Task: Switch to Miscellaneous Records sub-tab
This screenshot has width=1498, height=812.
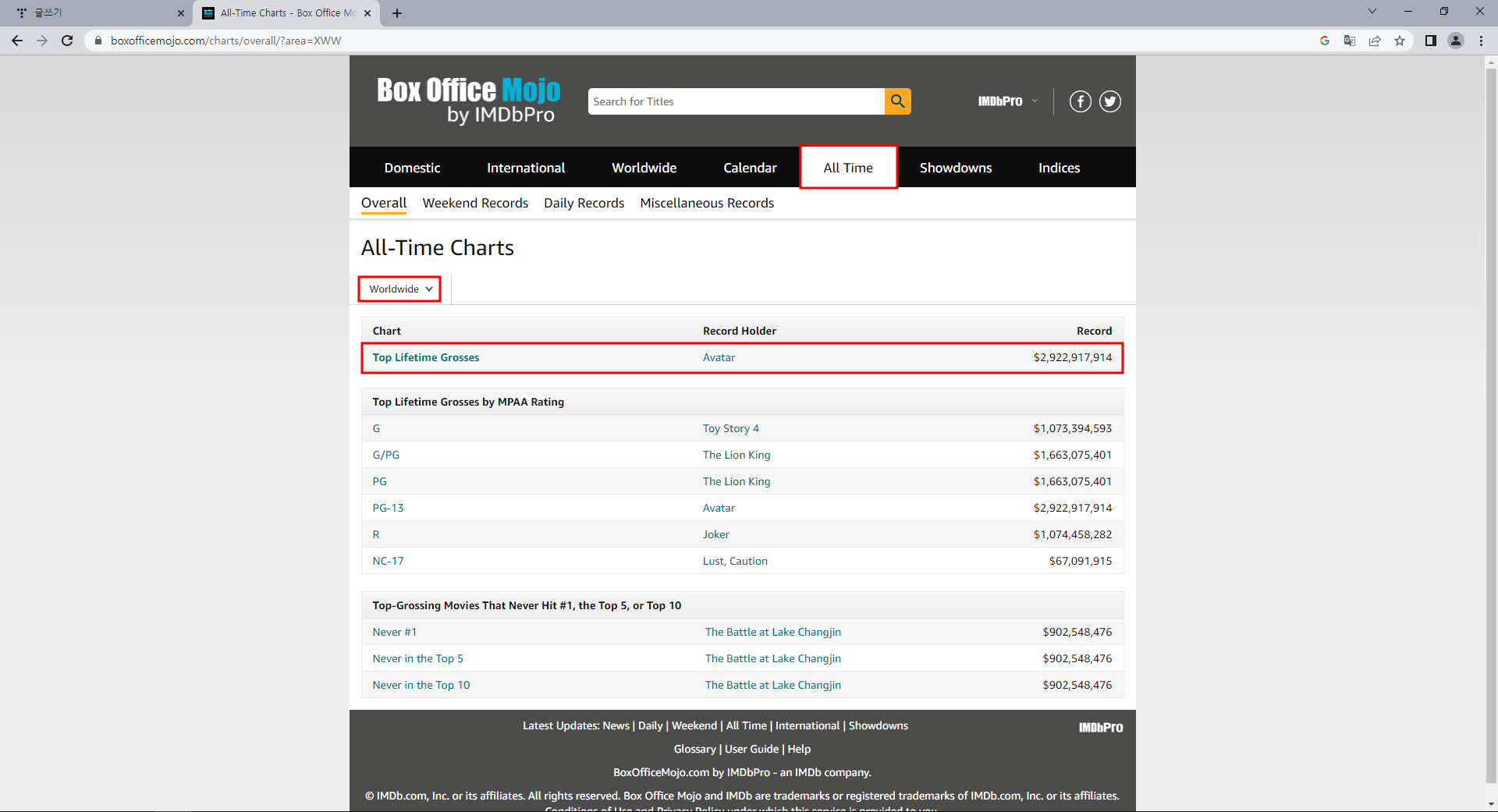Action: [707, 203]
